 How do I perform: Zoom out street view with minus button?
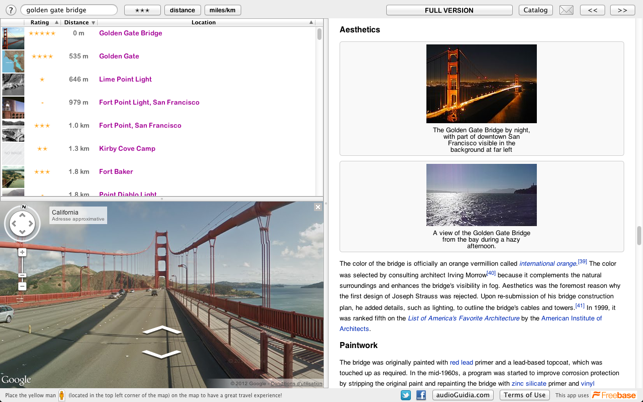click(22, 286)
